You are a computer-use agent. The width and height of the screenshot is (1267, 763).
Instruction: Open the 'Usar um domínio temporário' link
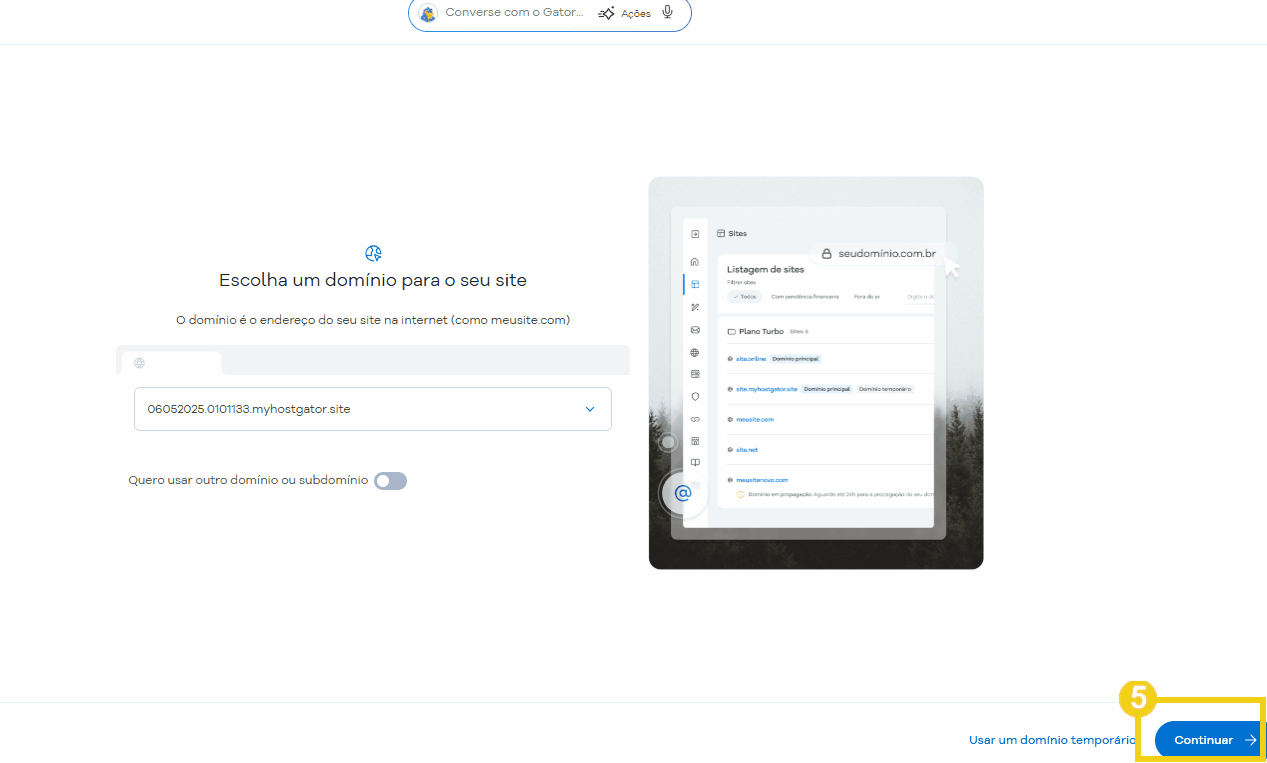[x=1052, y=740]
